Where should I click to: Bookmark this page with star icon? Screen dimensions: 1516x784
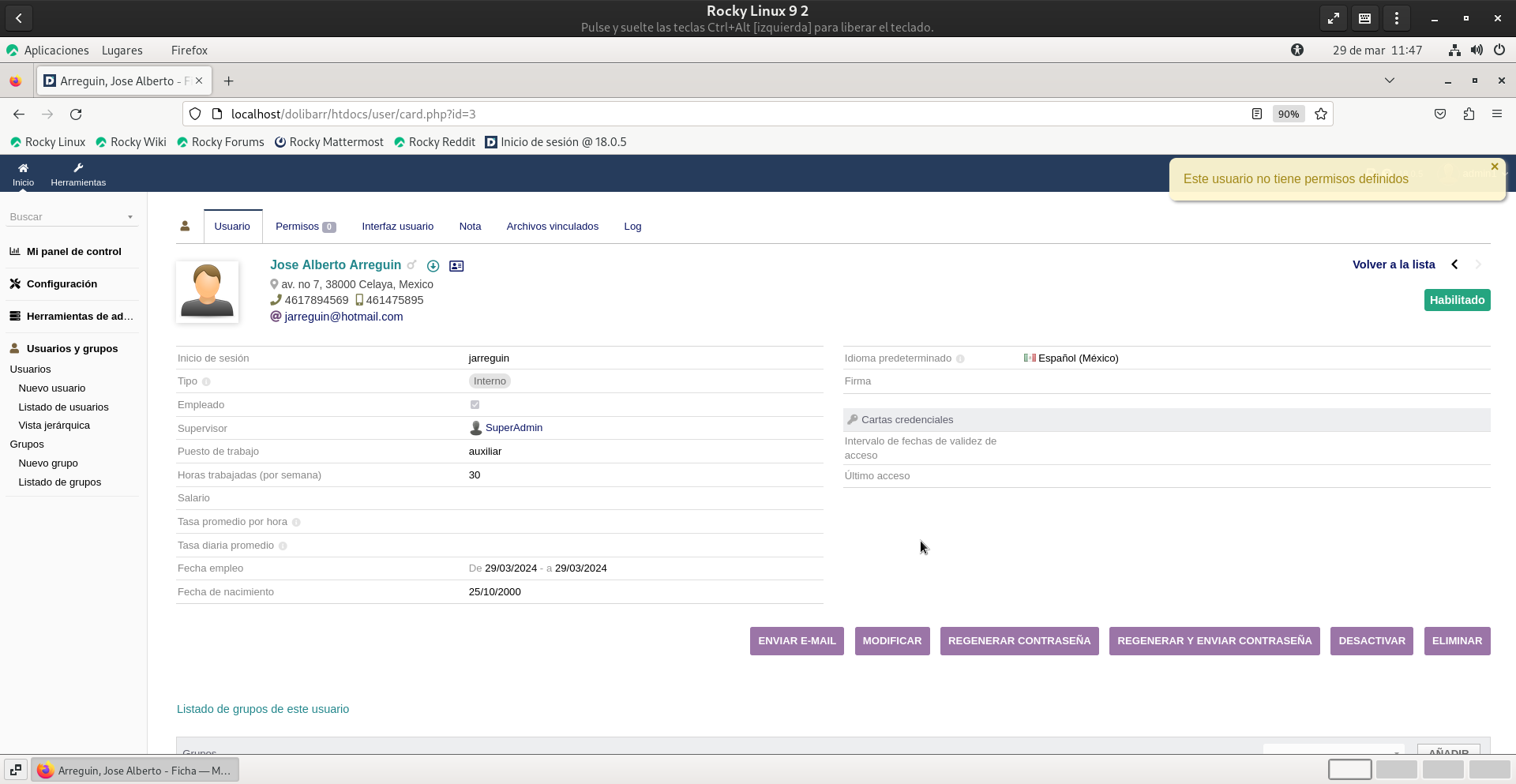(1321, 114)
